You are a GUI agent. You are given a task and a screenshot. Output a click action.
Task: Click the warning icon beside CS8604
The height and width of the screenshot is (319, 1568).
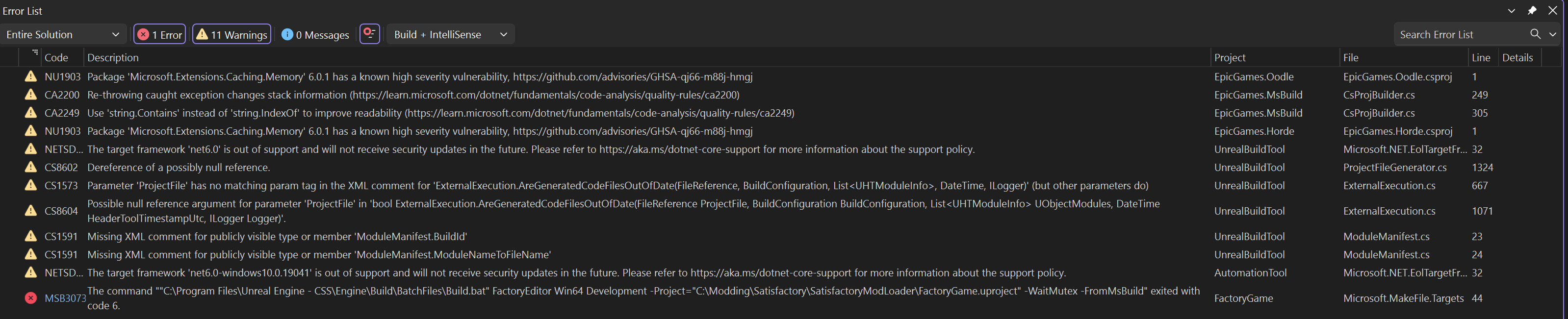click(x=30, y=211)
